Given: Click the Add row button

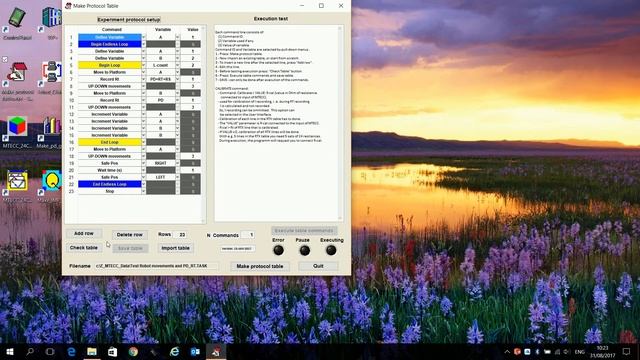Looking at the screenshot, I should tap(84, 233).
